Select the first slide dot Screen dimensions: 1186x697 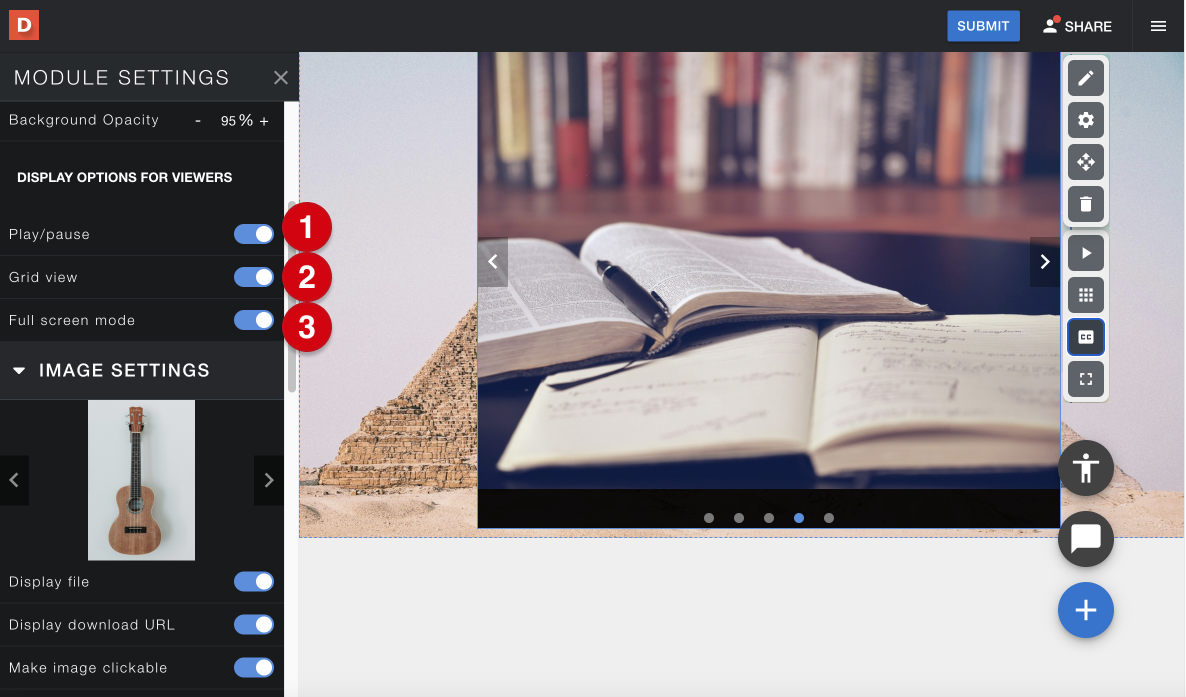click(x=709, y=518)
